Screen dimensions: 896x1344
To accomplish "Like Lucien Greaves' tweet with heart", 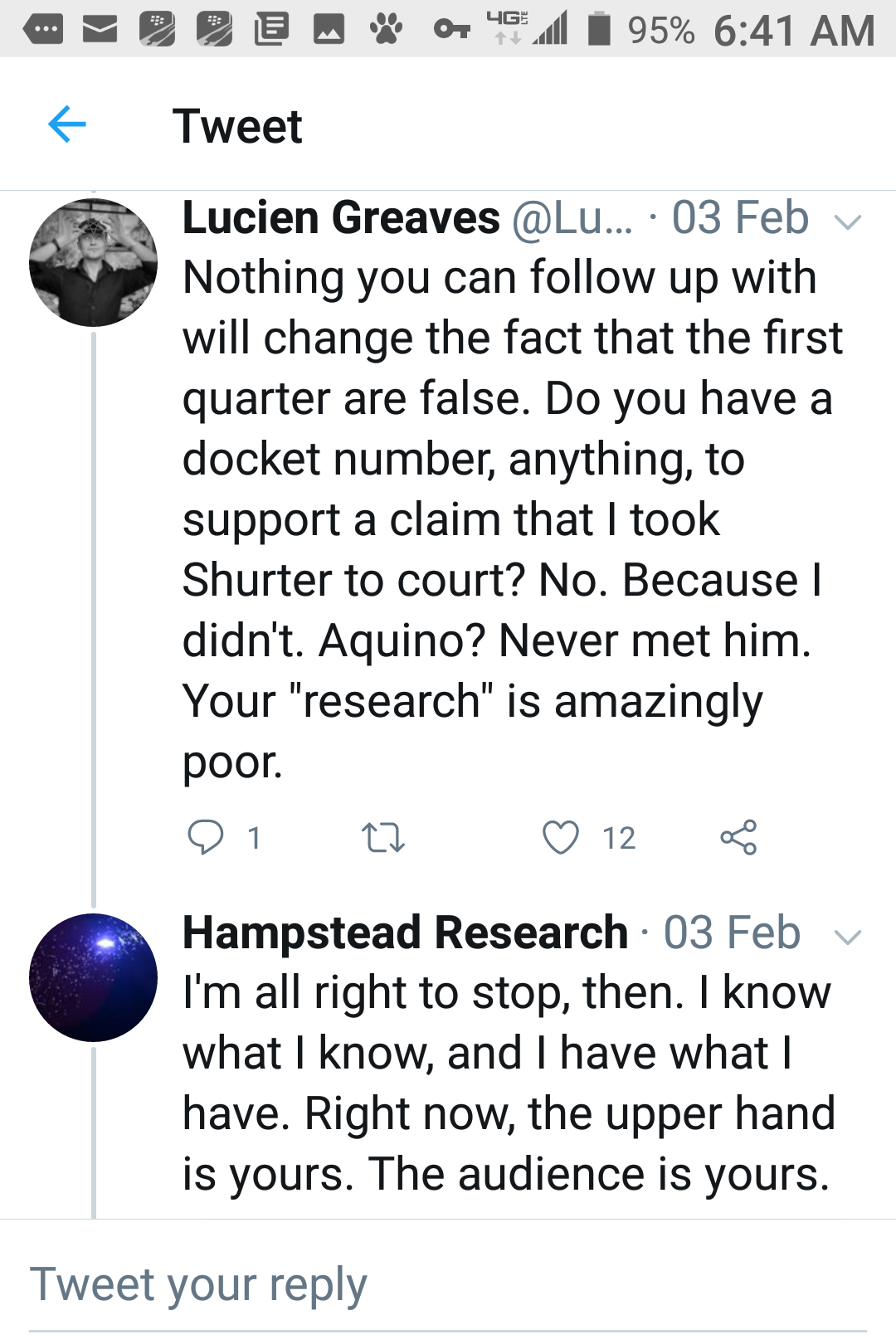I will coord(561,837).
